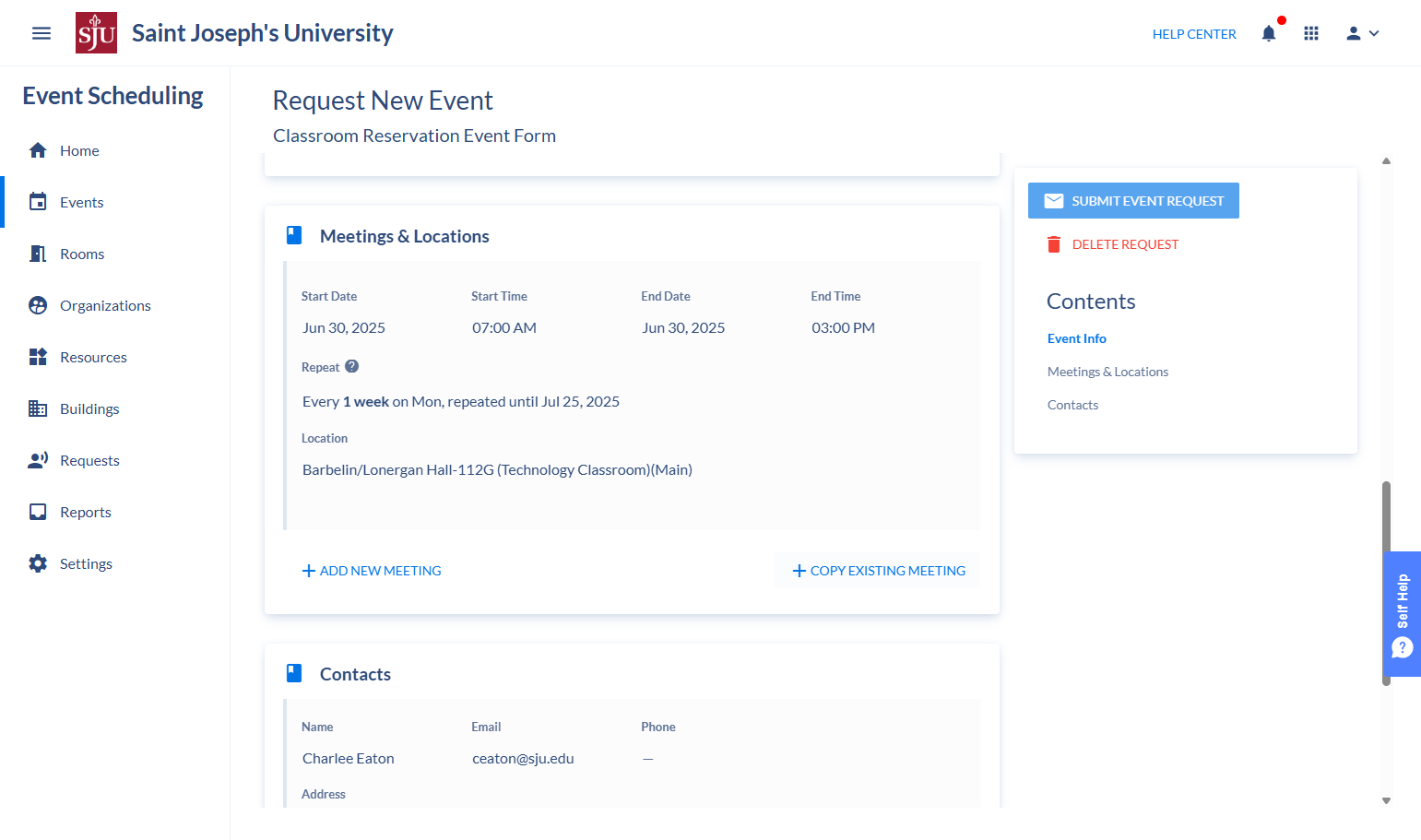
Task: Click the contact name Charlee Eaton
Action: point(348,758)
